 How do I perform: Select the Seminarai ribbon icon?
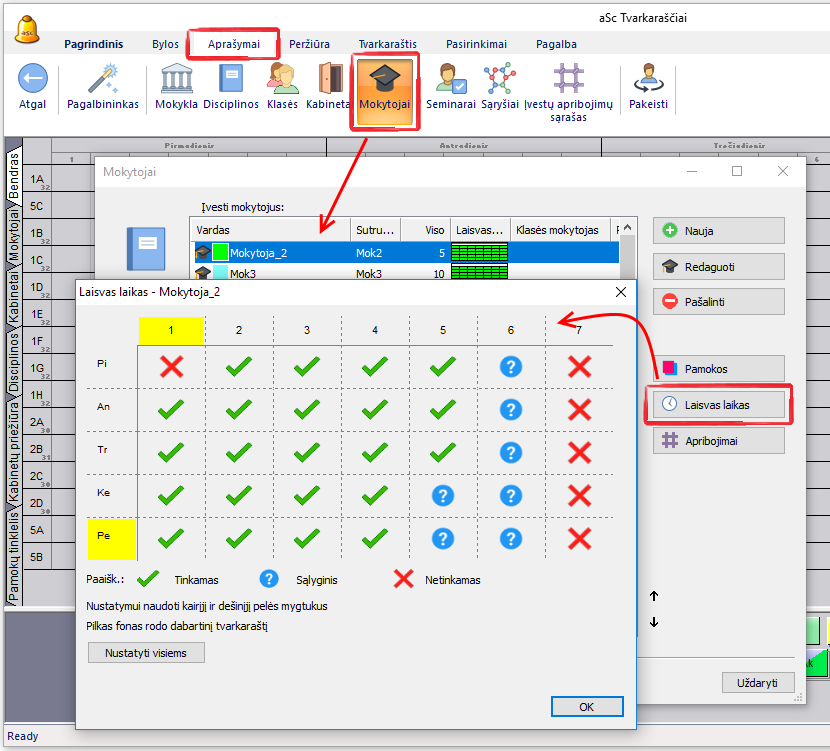[450, 80]
